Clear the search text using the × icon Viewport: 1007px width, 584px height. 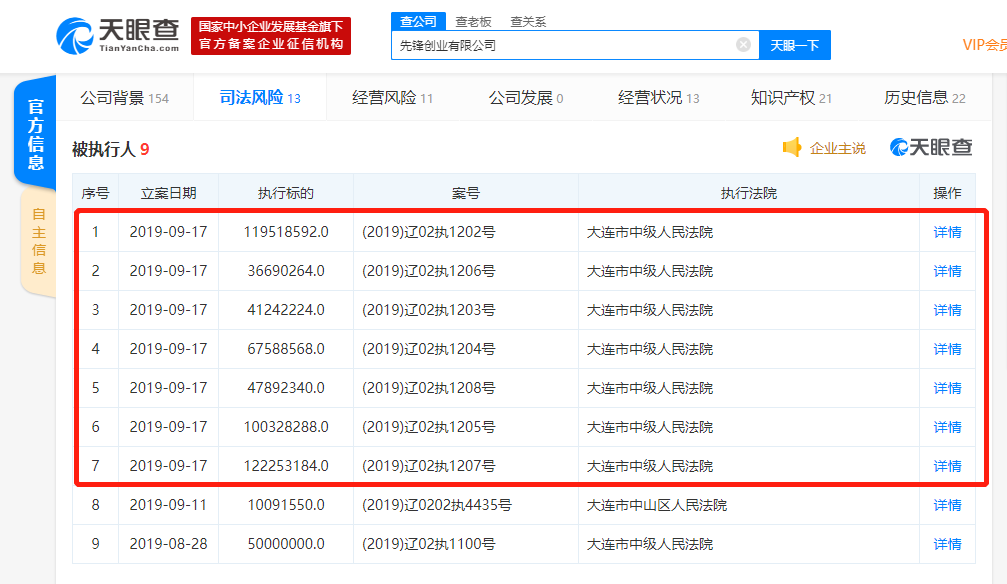[x=742, y=44]
